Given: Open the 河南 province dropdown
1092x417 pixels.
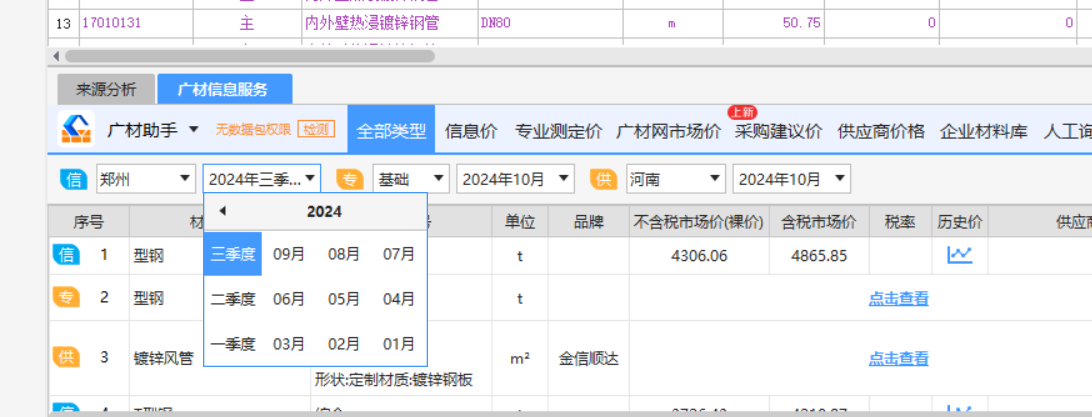Looking at the screenshot, I should [676, 179].
